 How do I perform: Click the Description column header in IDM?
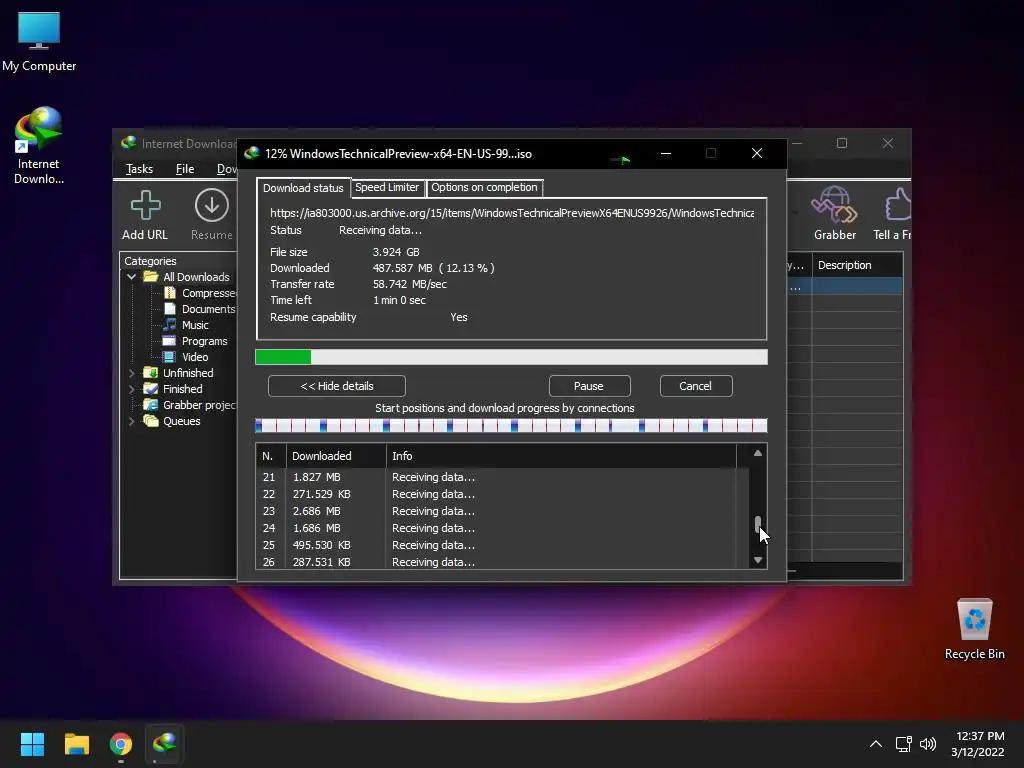(857, 265)
